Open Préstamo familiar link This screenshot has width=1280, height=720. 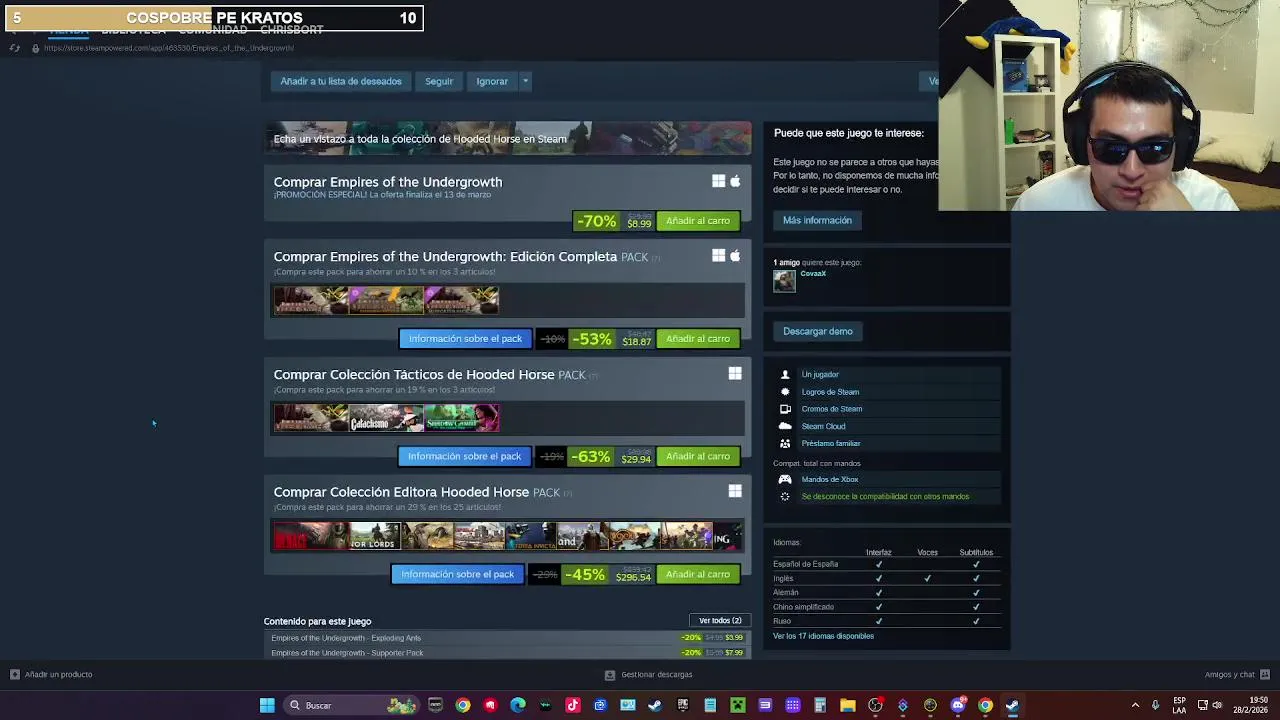830,443
